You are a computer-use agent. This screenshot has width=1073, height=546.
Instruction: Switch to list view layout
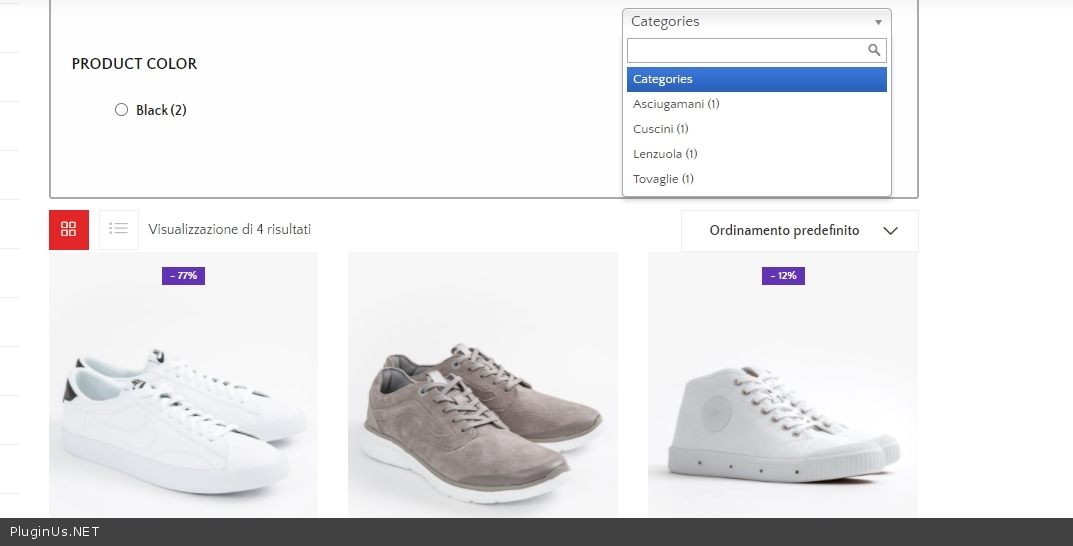[x=119, y=229]
